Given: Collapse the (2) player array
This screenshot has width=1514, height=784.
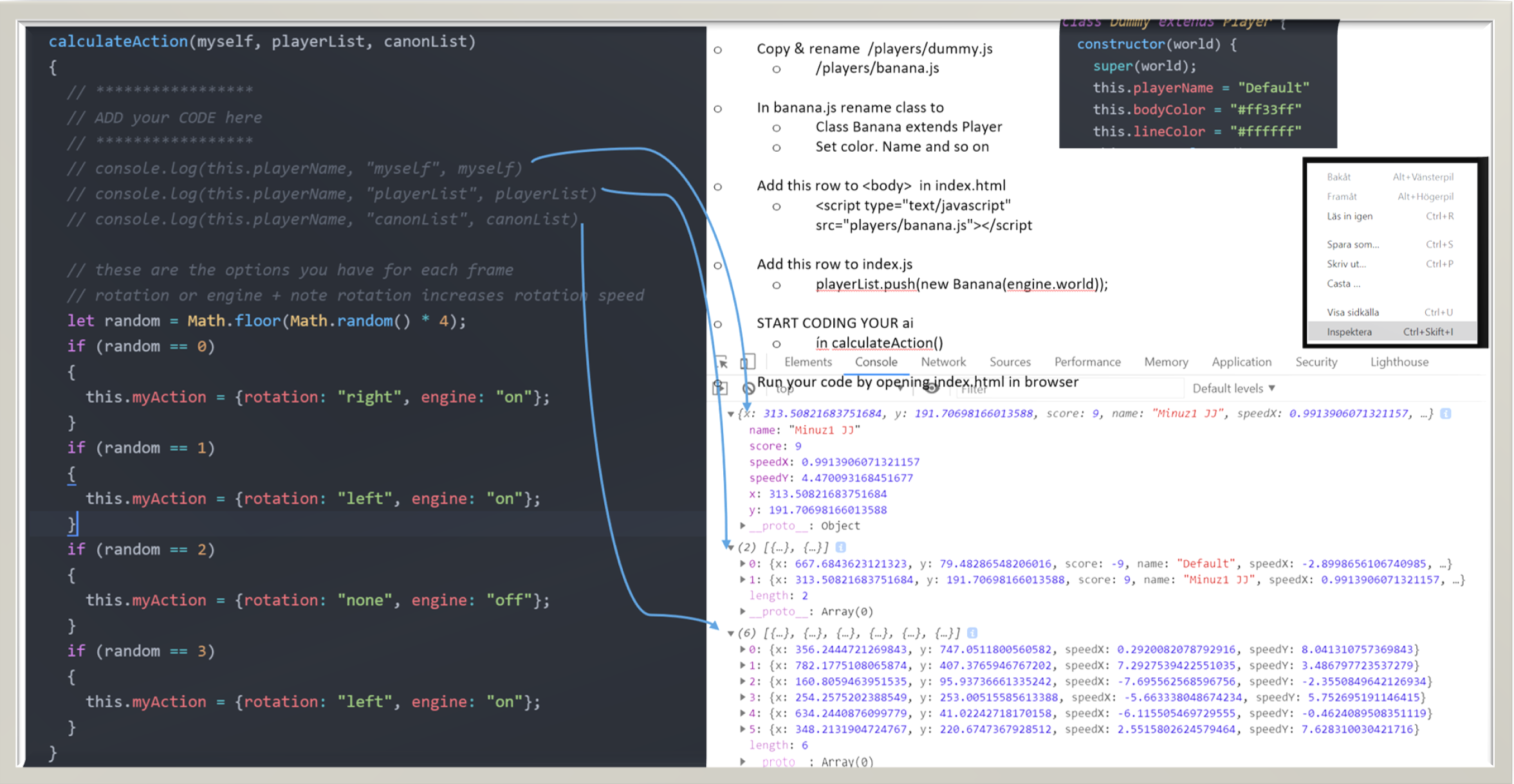Looking at the screenshot, I should click(x=731, y=547).
